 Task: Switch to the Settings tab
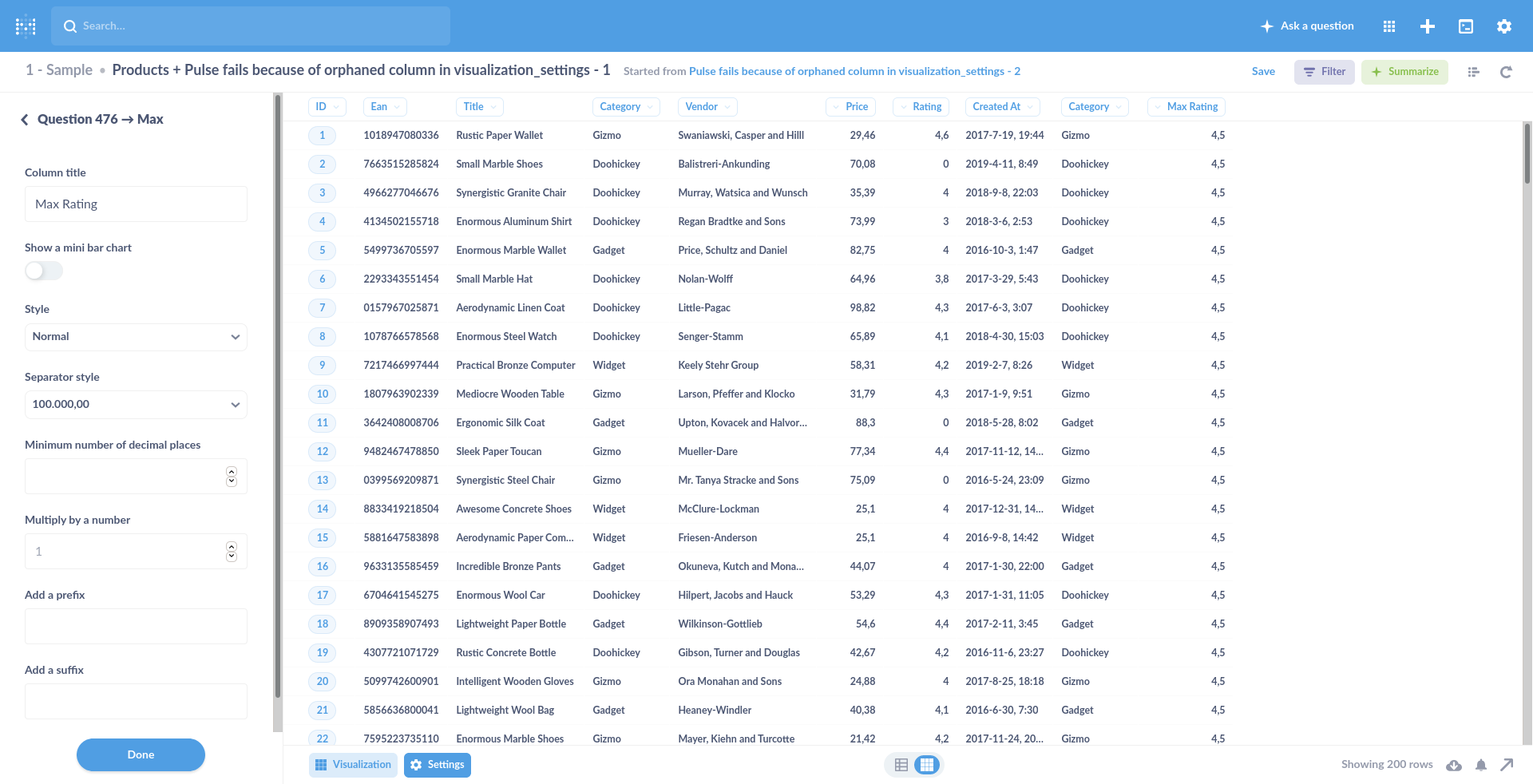[438, 764]
